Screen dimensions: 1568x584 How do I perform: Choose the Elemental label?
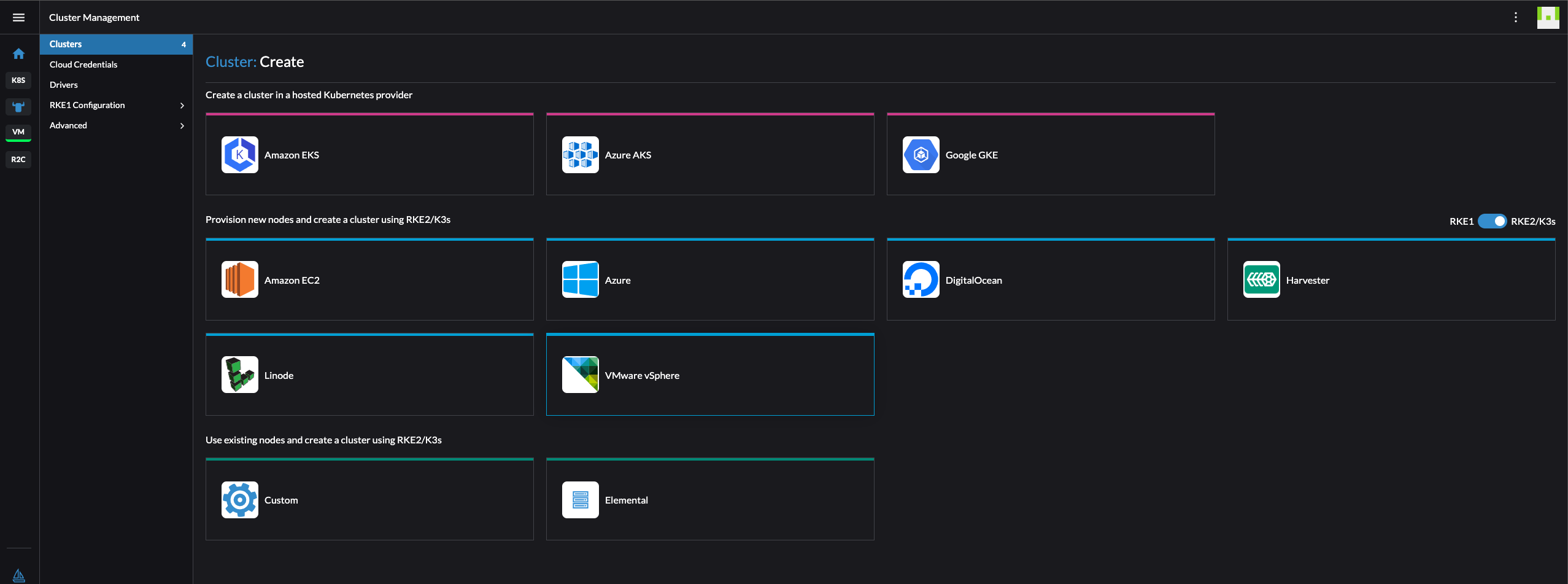click(x=627, y=500)
